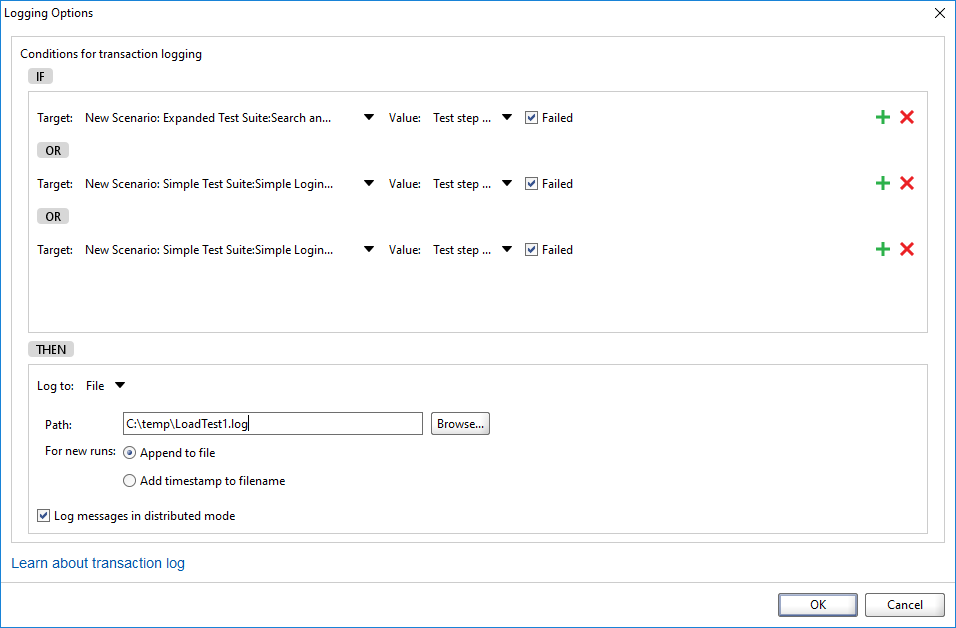
Task: Add a condition with the second row's plus icon
Action: [x=882, y=183]
